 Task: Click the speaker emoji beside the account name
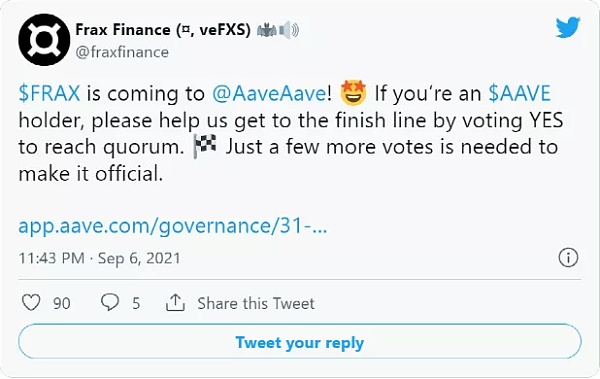289,31
